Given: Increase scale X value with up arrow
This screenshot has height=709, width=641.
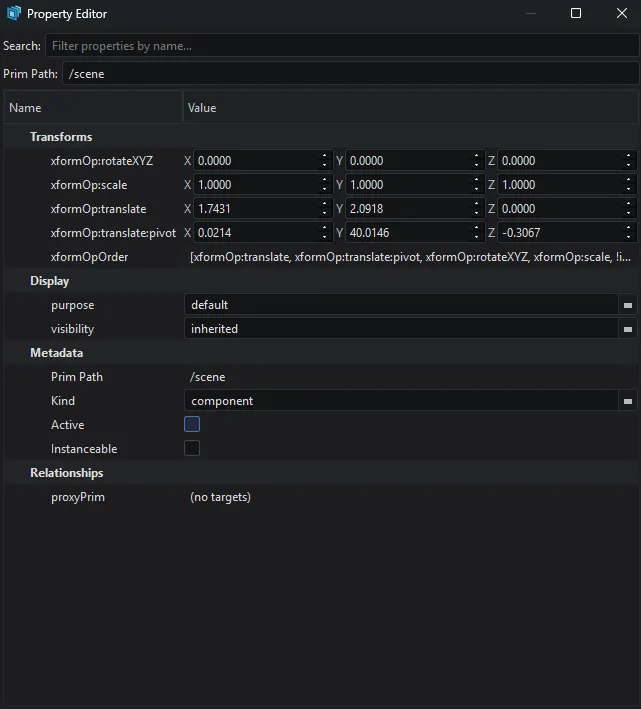Looking at the screenshot, I should (324, 180).
